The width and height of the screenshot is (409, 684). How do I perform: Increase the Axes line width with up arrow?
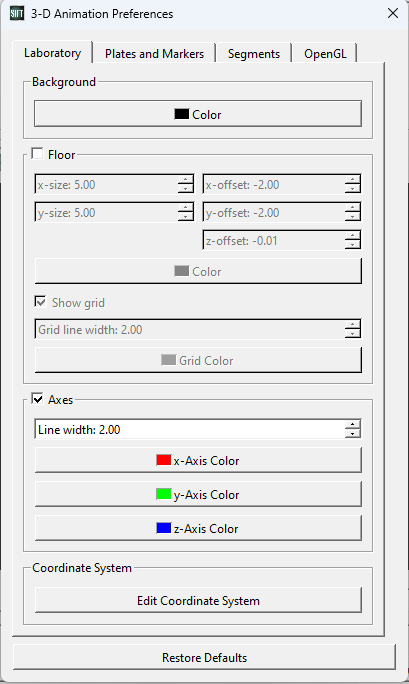pos(352,424)
